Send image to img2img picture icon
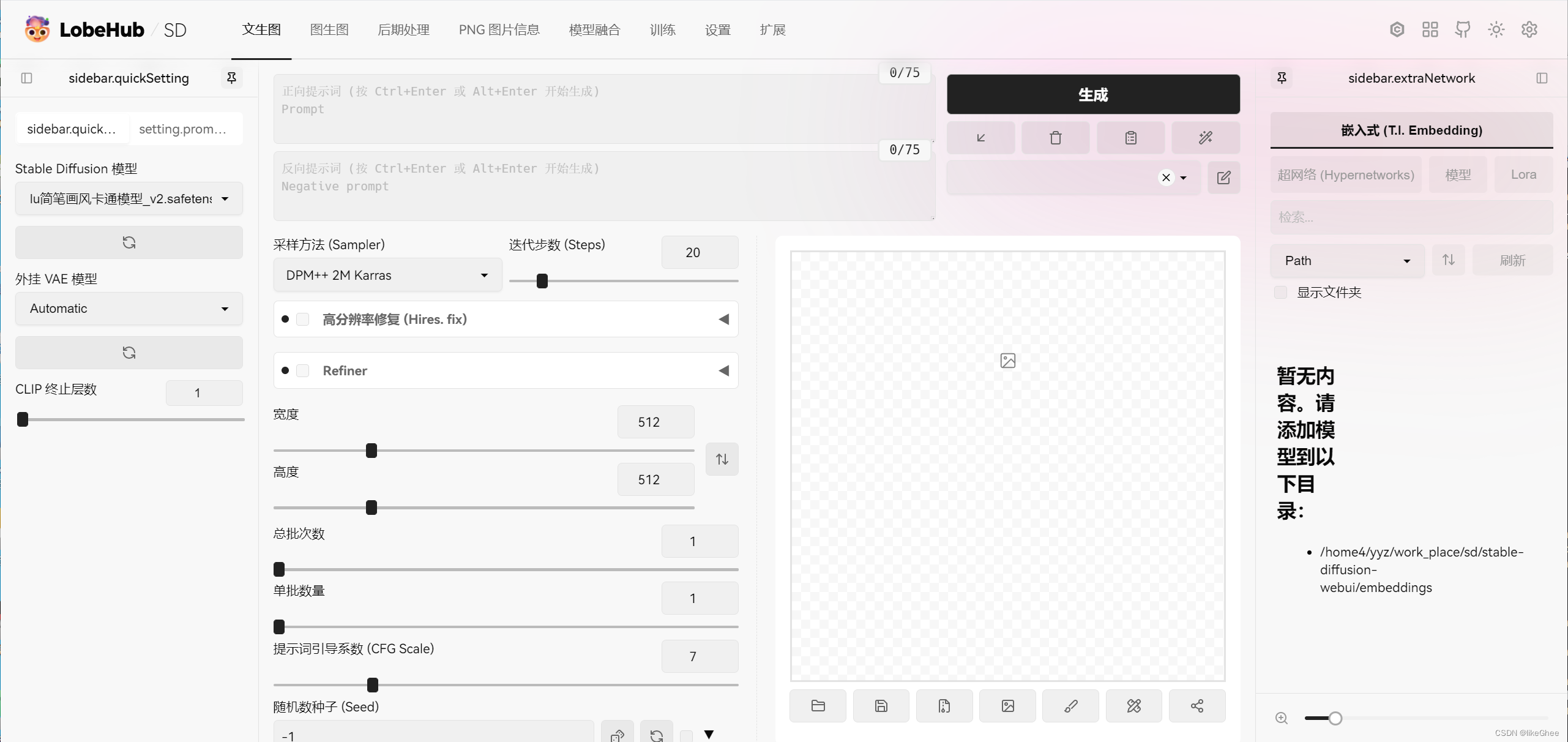The height and width of the screenshot is (742, 1568). coord(1007,706)
